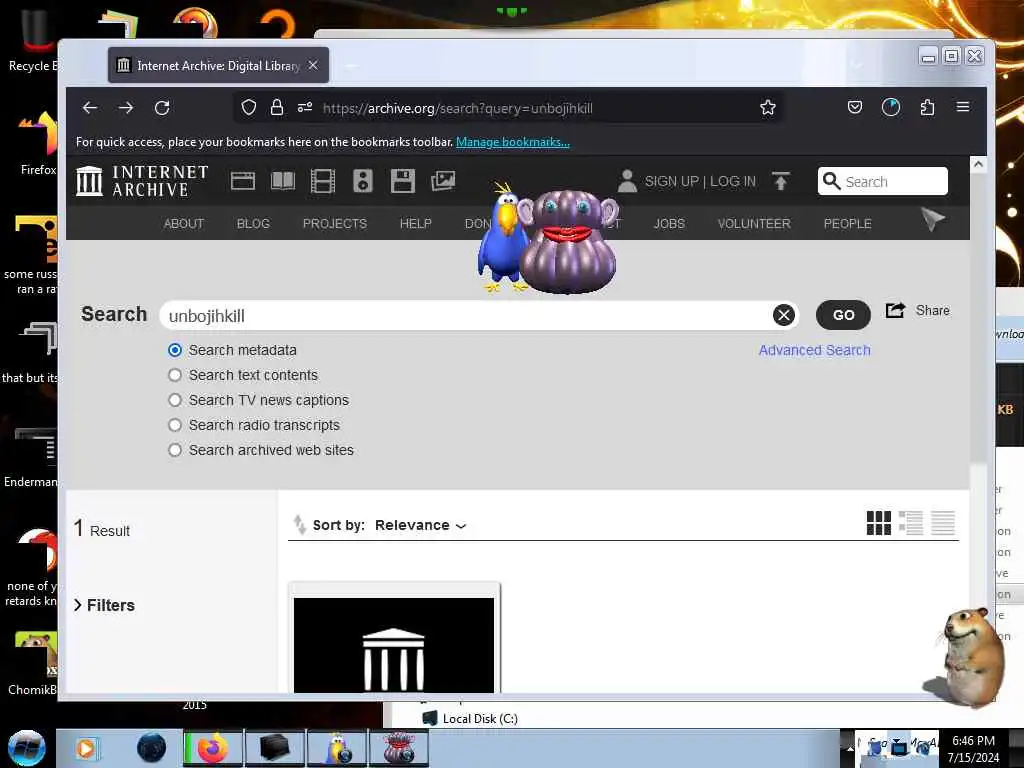The height and width of the screenshot is (768, 1024).
Task: Open the Texts book icon
Action: [283, 181]
